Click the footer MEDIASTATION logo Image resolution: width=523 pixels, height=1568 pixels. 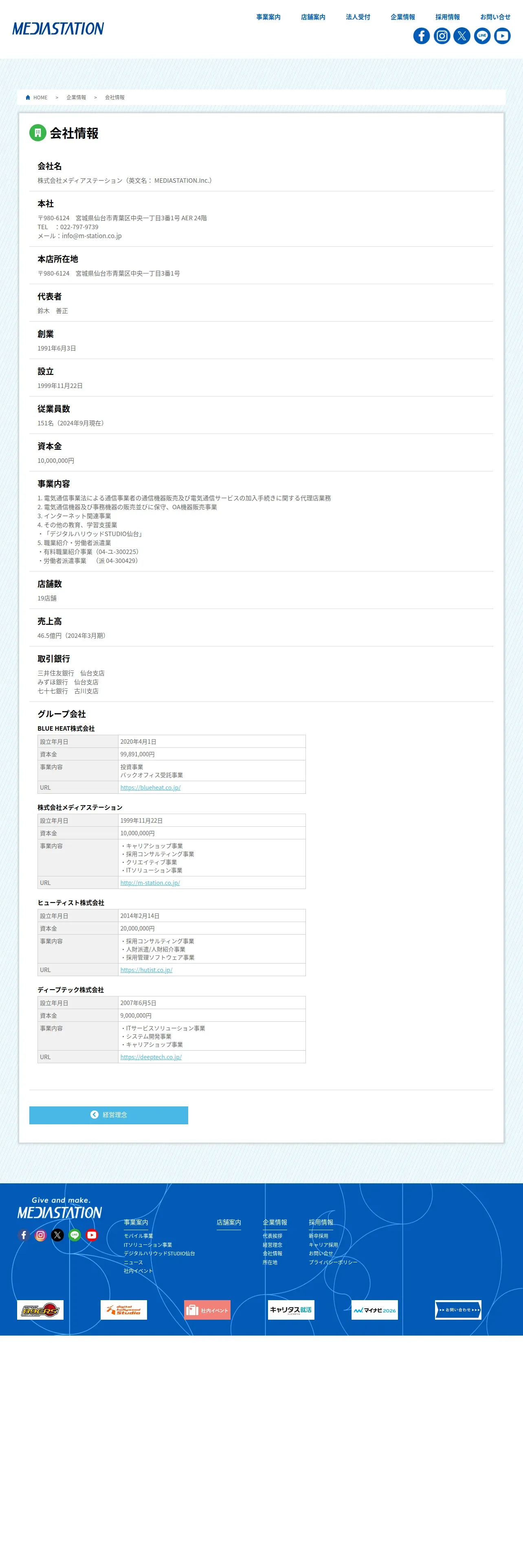[59, 1208]
